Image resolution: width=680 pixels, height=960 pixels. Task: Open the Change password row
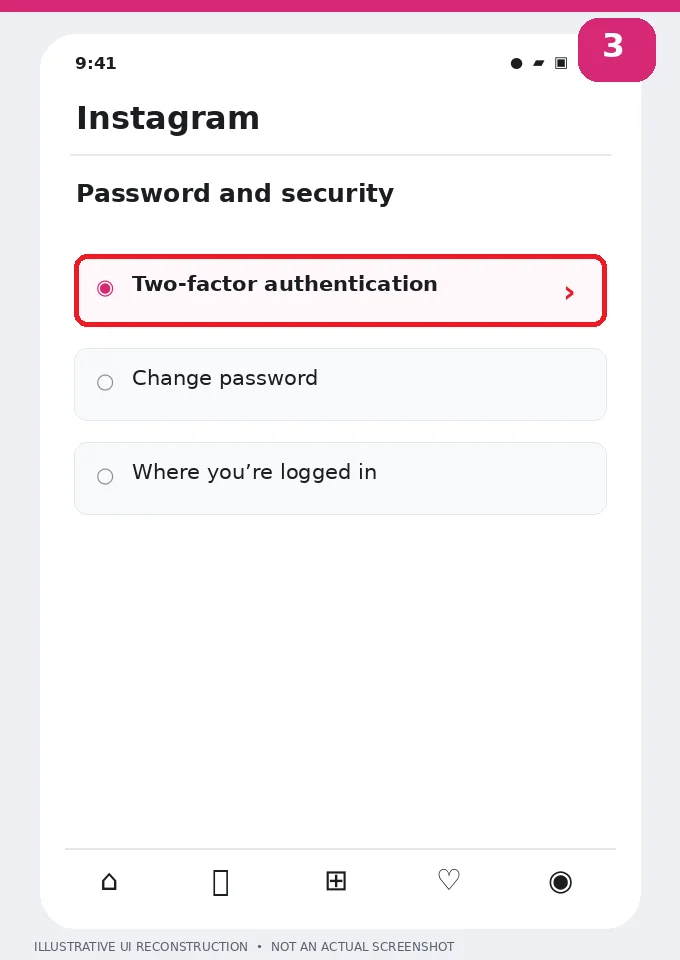pos(340,384)
